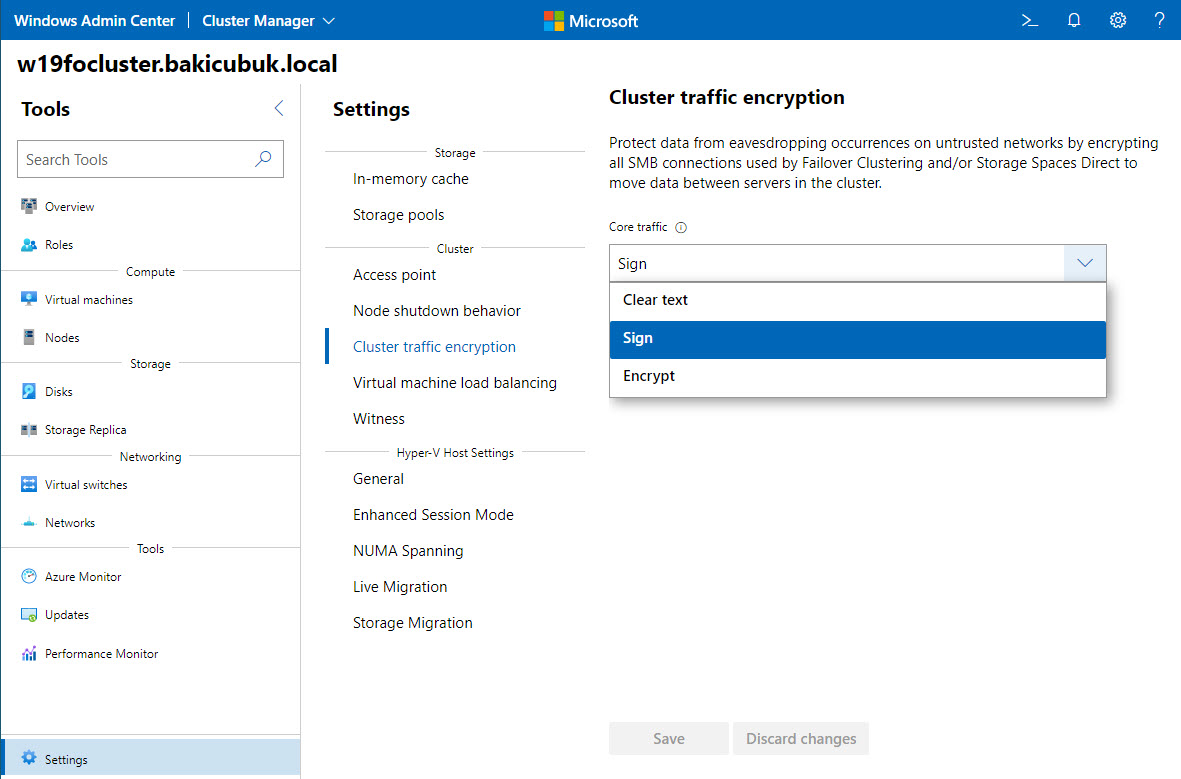Open Storage pools settings
The height and width of the screenshot is (779, 1181).
[398, 215]
